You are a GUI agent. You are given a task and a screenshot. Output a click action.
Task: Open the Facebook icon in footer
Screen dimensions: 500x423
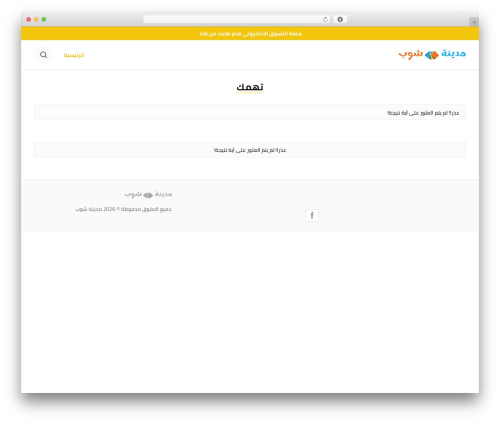coord(312,215)
